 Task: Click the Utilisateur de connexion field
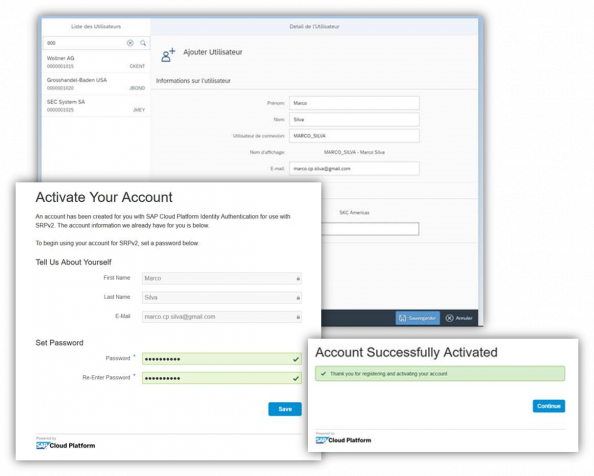point(354,136)
